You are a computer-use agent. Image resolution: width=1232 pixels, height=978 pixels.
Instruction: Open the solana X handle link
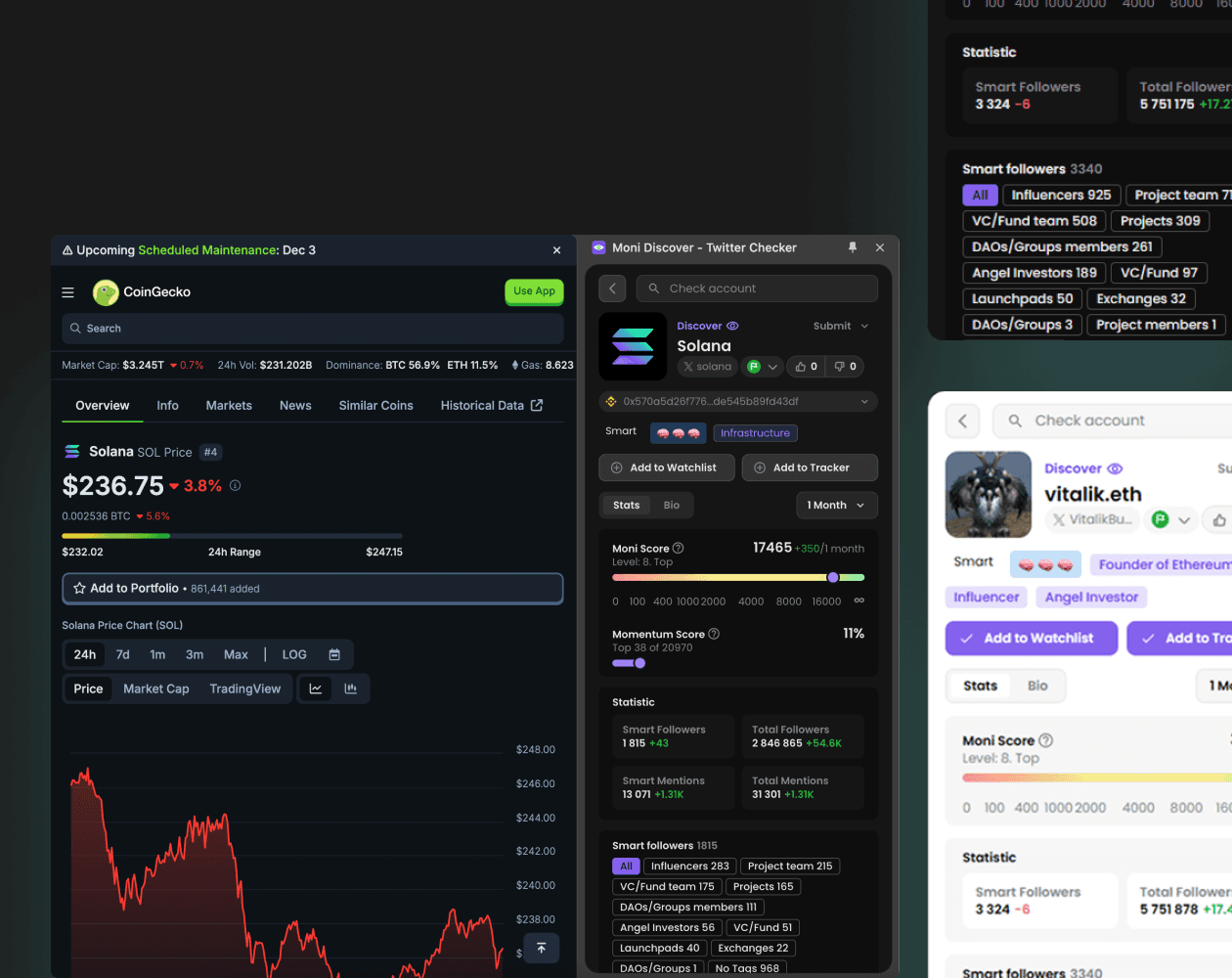(708, 367)
